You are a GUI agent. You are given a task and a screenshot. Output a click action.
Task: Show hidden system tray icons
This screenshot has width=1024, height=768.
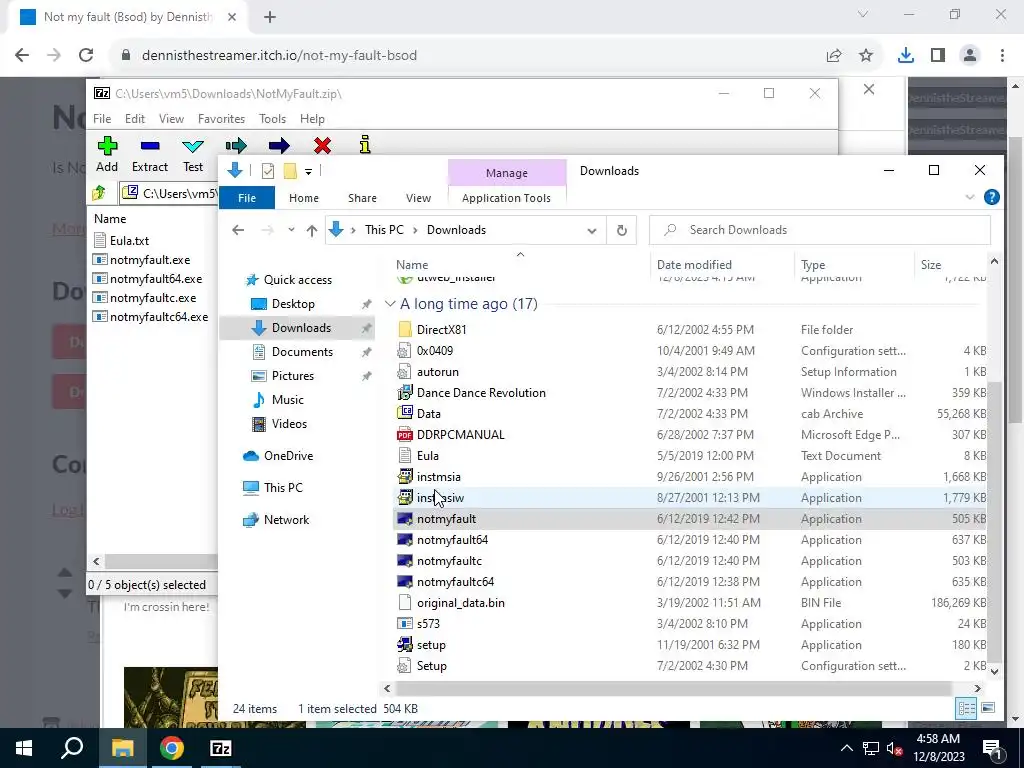click(x=846, y=748)
